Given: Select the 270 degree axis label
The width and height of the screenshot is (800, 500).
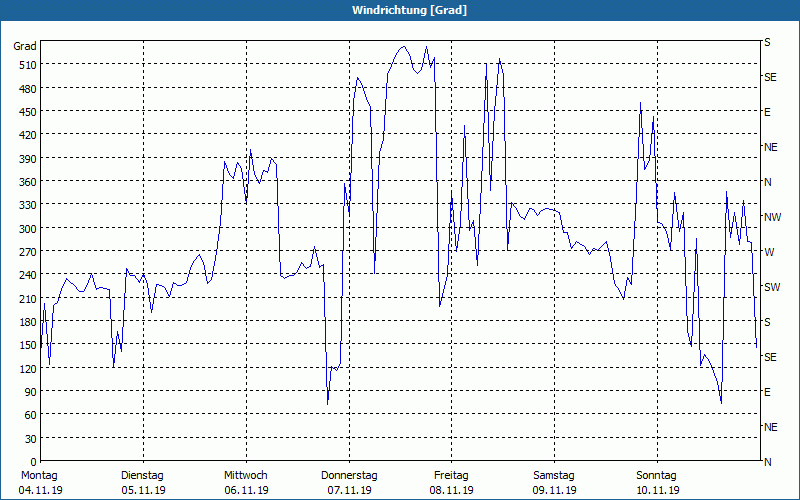Looking at the screenshot, I should click(28, 252).
